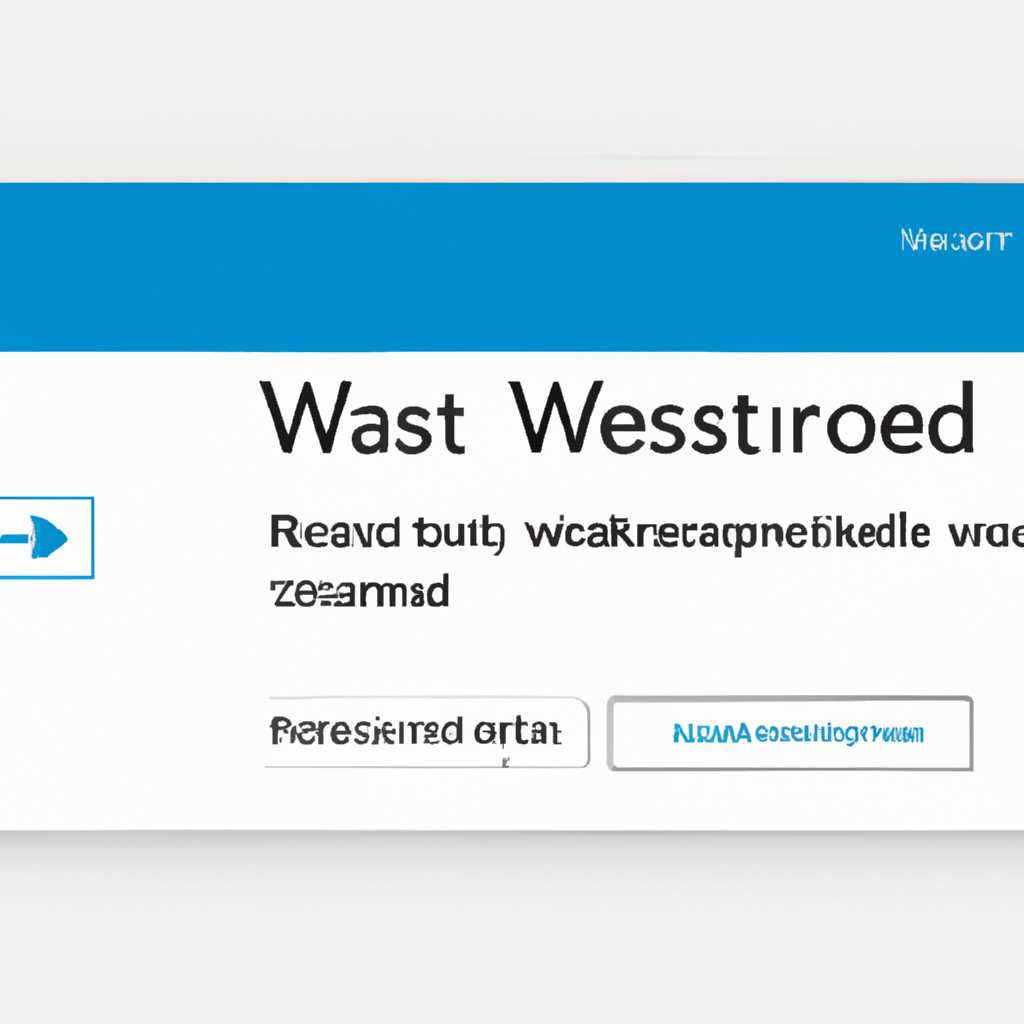Screen dimensions: 1024x1024
Task: Click the word "Westsroed" in the title
Action: 743,418
